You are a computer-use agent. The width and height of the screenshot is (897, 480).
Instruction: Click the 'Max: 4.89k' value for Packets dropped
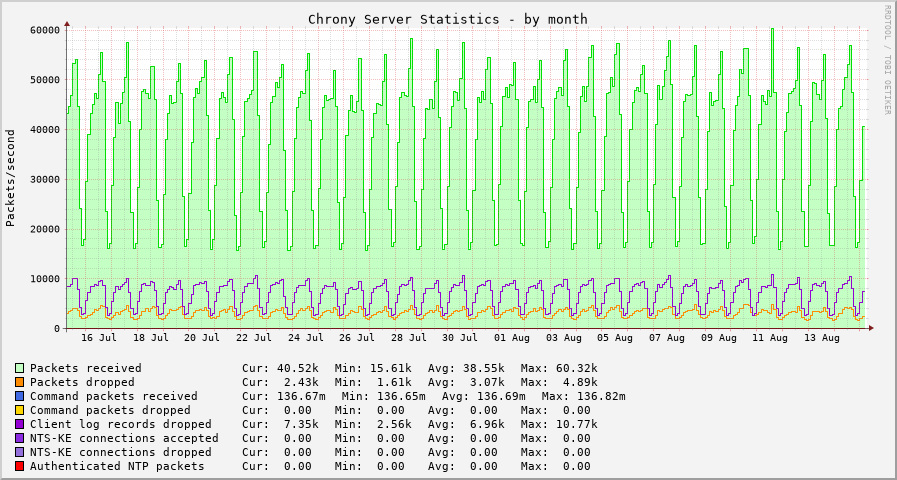(559, 382)
